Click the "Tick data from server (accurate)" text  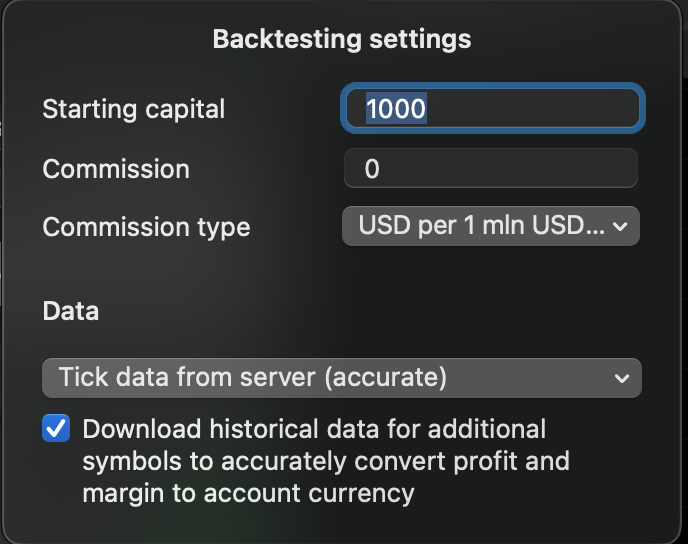click(x=253, y=378)
